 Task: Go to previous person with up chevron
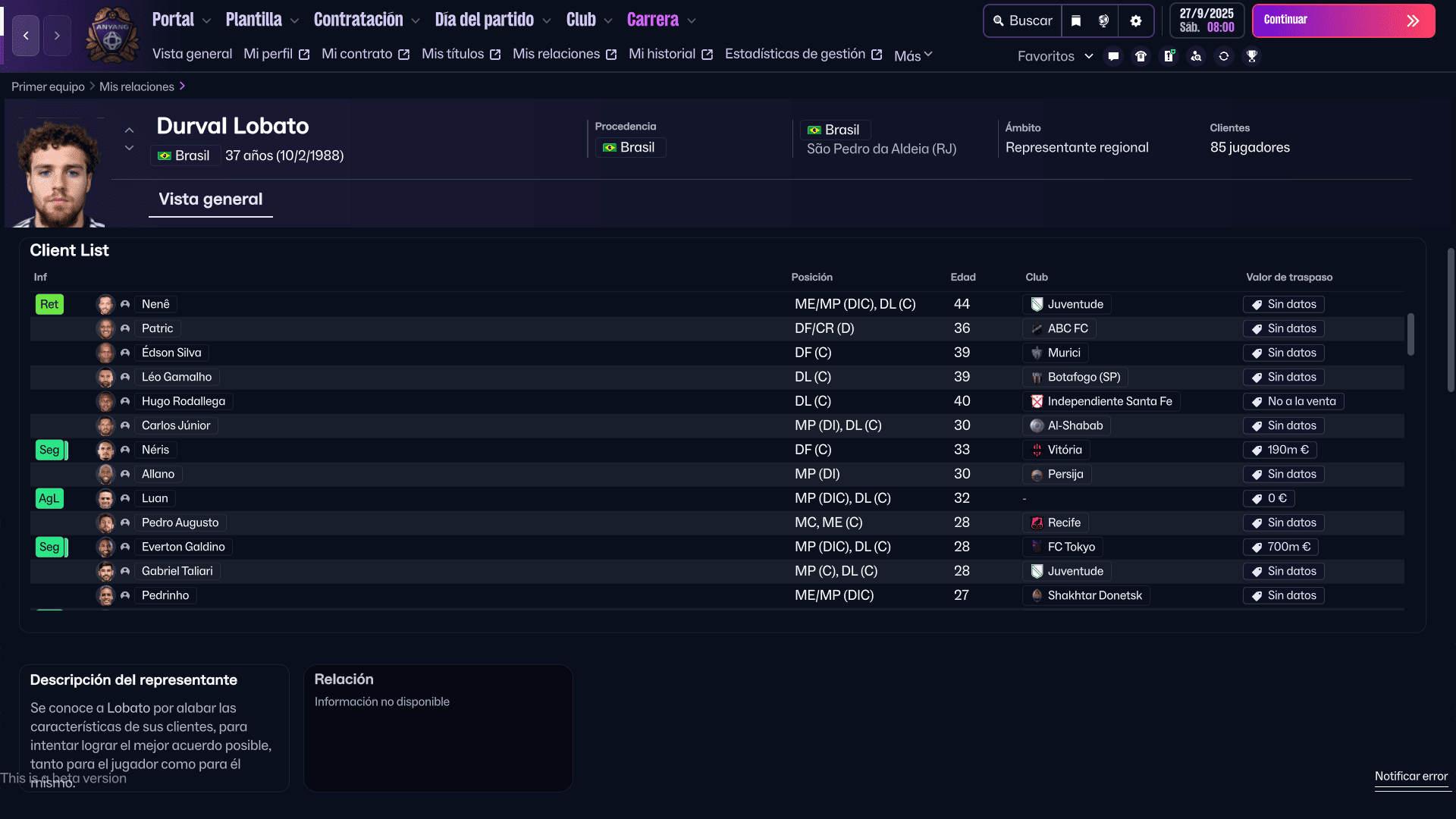click(130, 130)
